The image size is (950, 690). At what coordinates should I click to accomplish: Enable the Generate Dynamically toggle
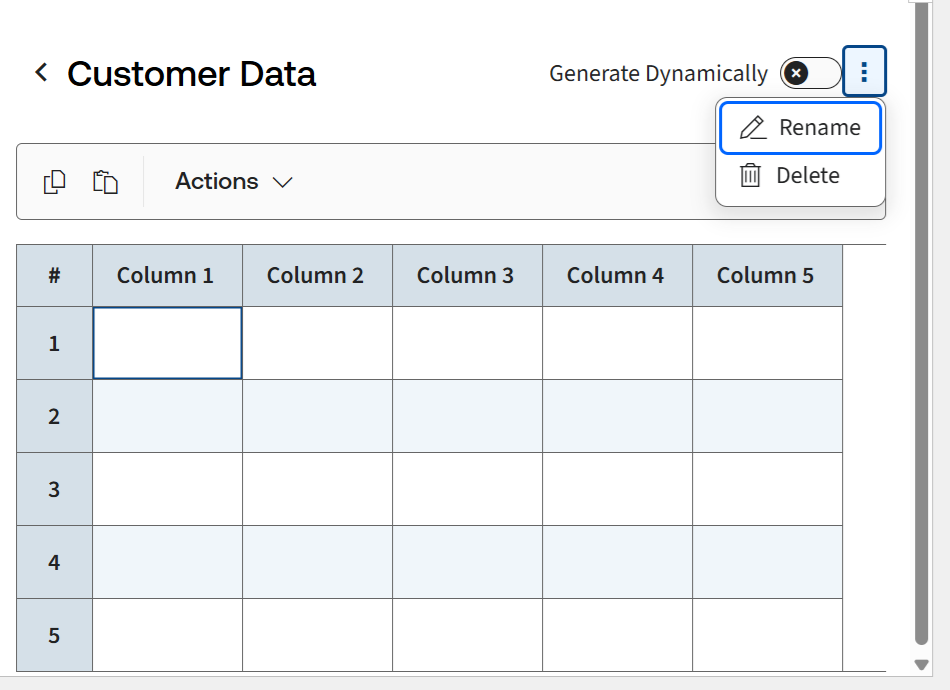810,72
